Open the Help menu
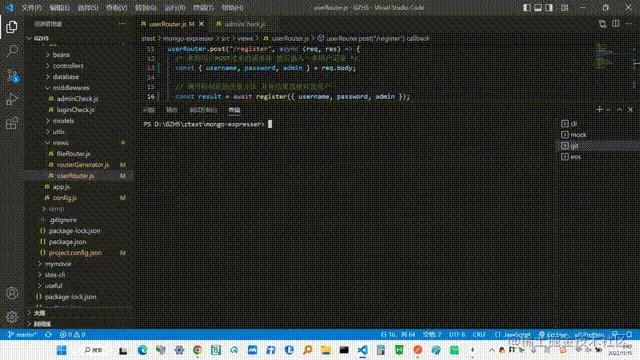 [232, 8]
